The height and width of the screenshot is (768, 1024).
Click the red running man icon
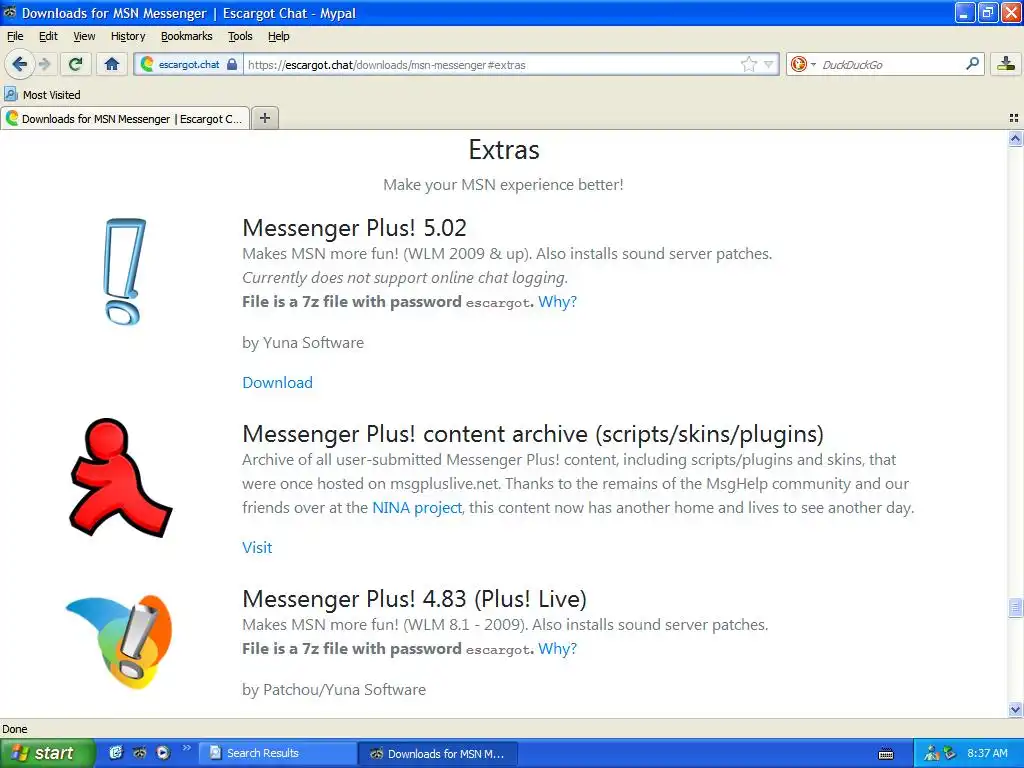[121, 477]
